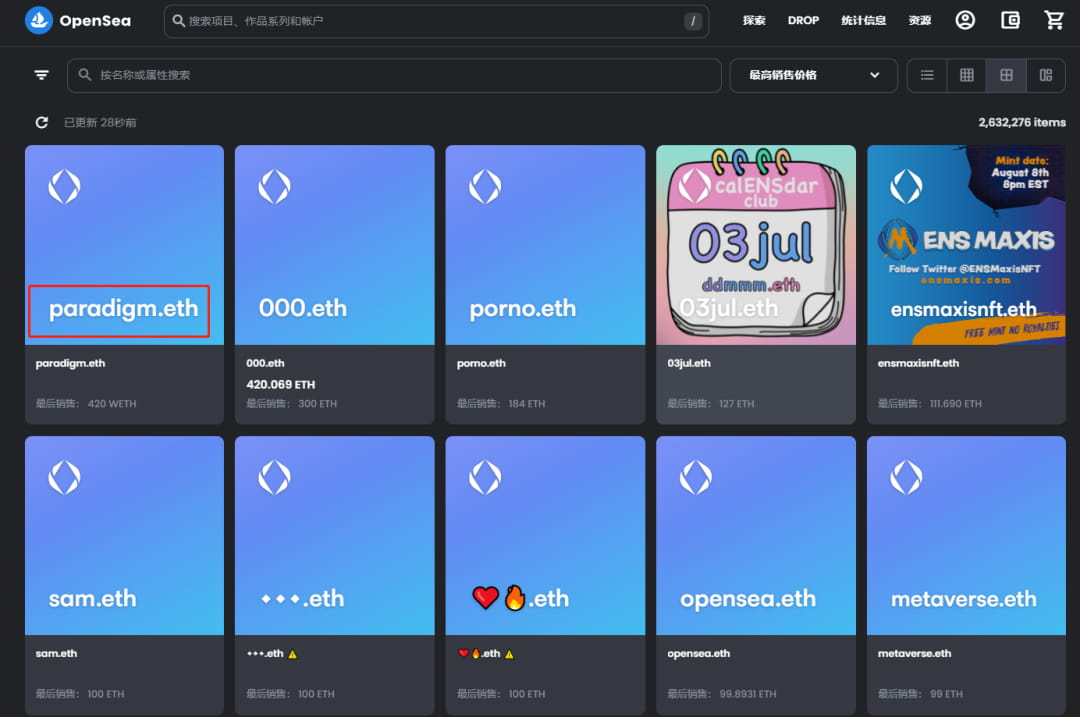Click the paradigm.eth item name link
Image resolution: width=1080 pixels, height=717 pixels.
point(70,363)
